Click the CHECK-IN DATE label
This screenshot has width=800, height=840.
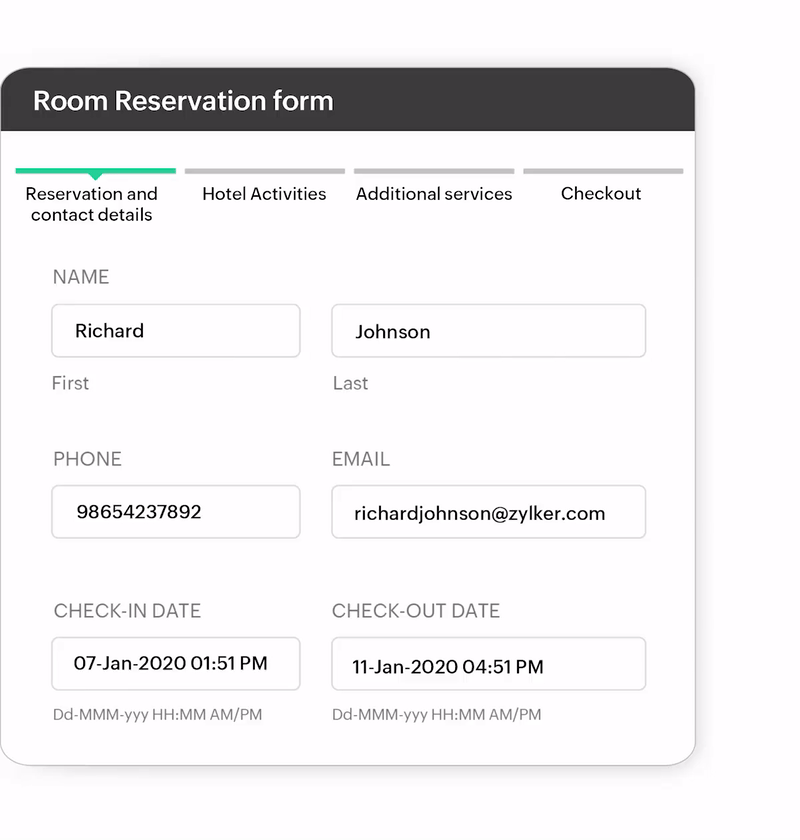click(127, 611)
